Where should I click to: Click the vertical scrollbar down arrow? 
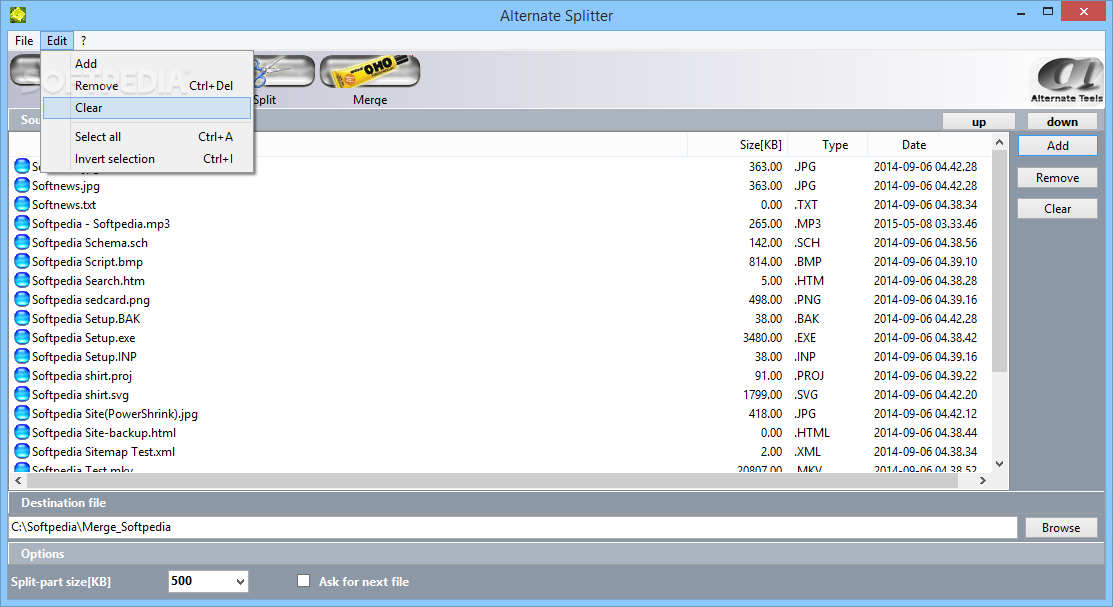point(999,464)
